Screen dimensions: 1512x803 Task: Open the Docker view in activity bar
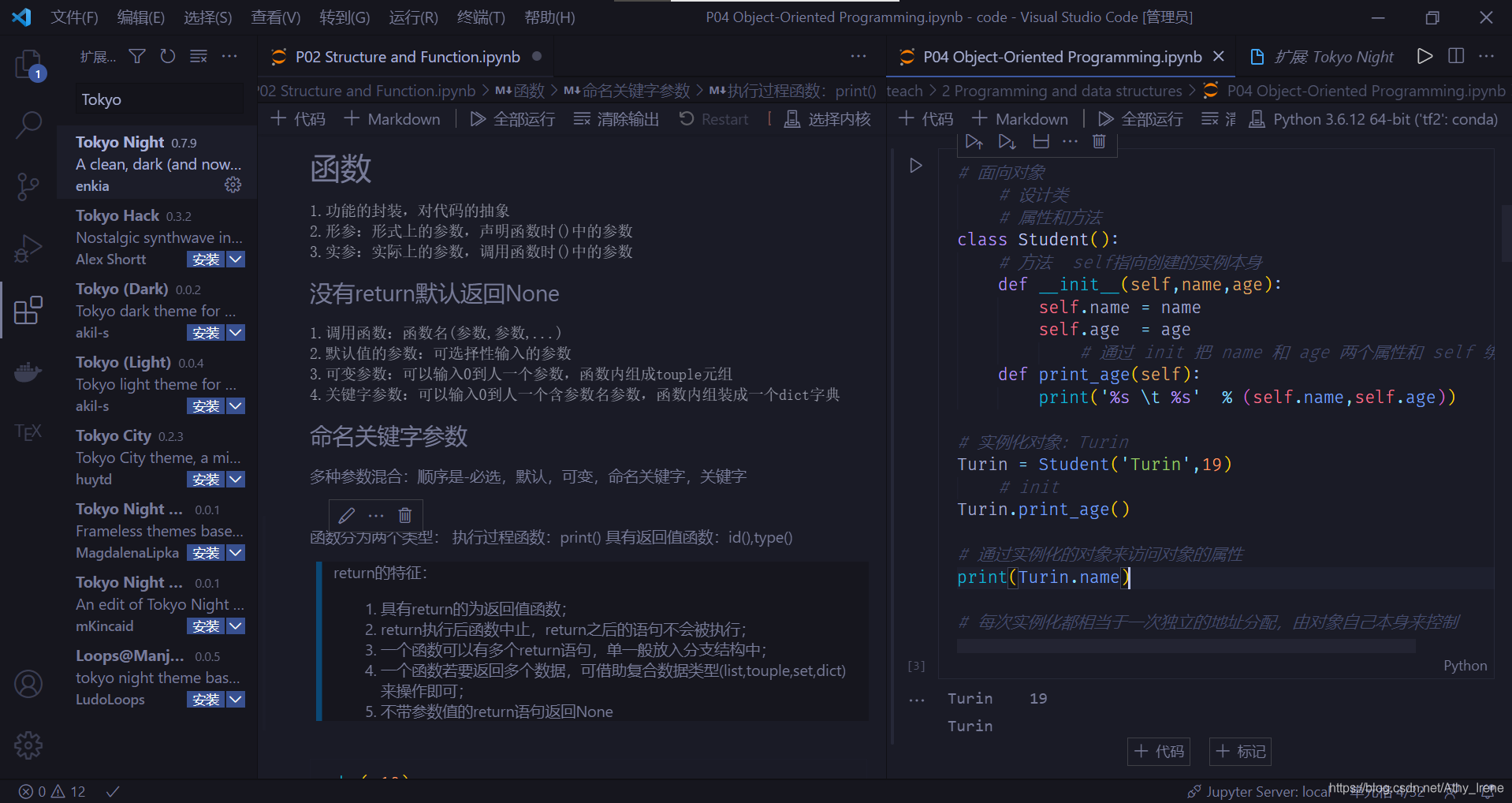coord(28,372)
